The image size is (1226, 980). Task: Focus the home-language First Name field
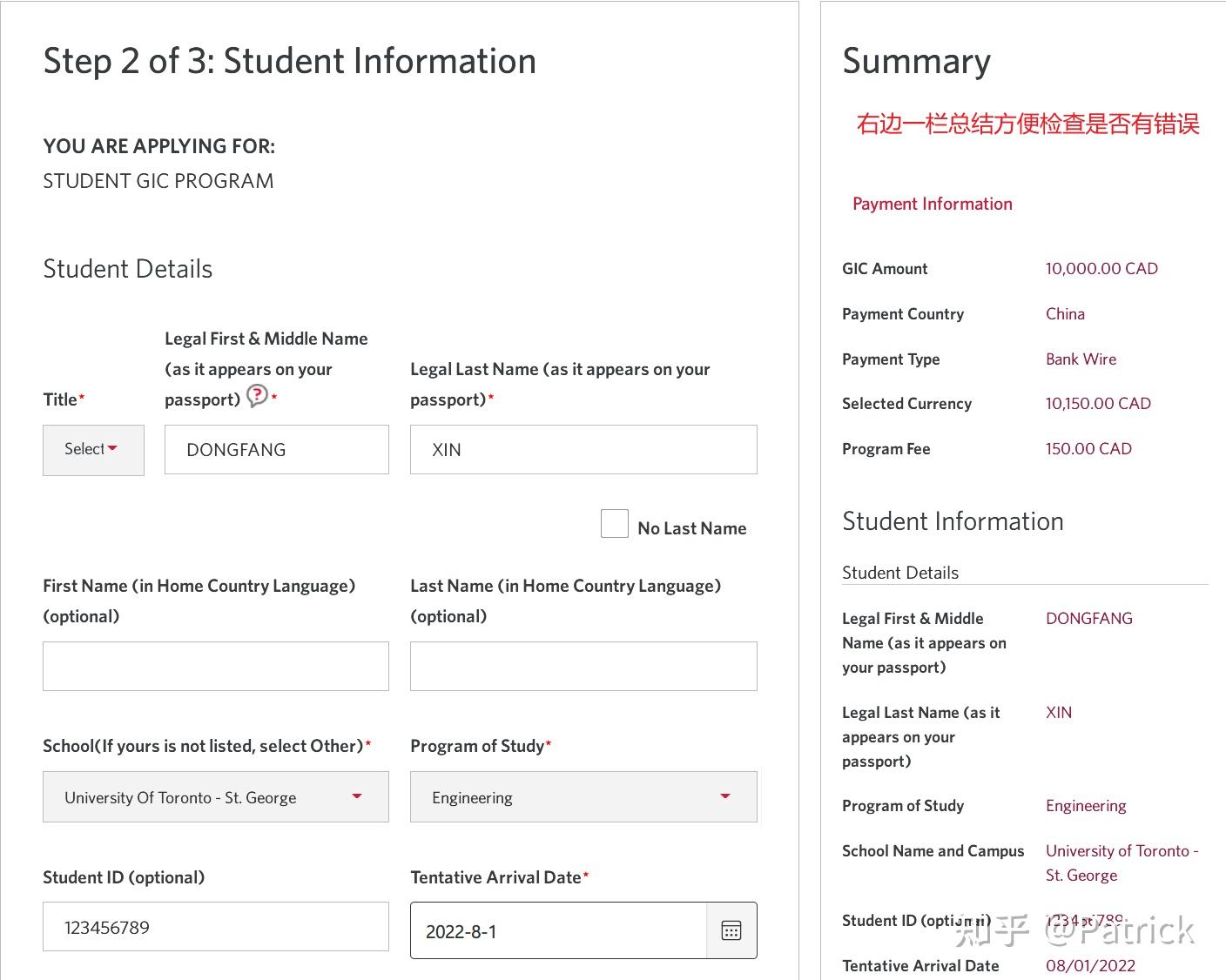pos(215,667)
